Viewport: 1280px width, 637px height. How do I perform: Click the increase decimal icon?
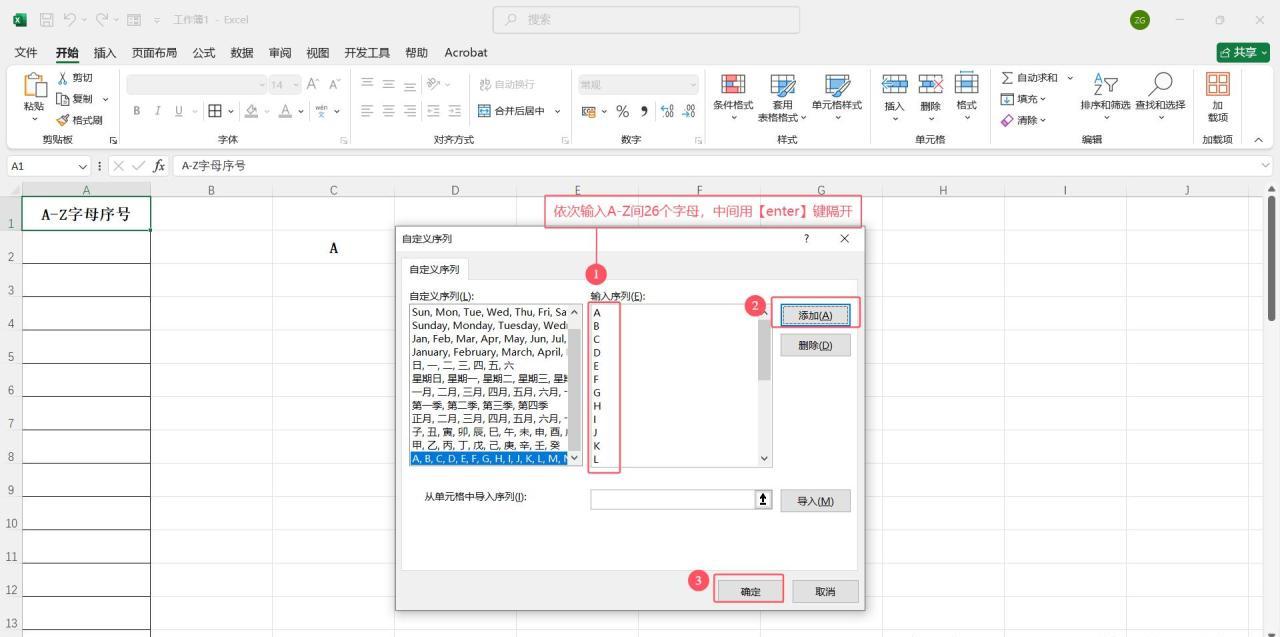click(668, 111)
